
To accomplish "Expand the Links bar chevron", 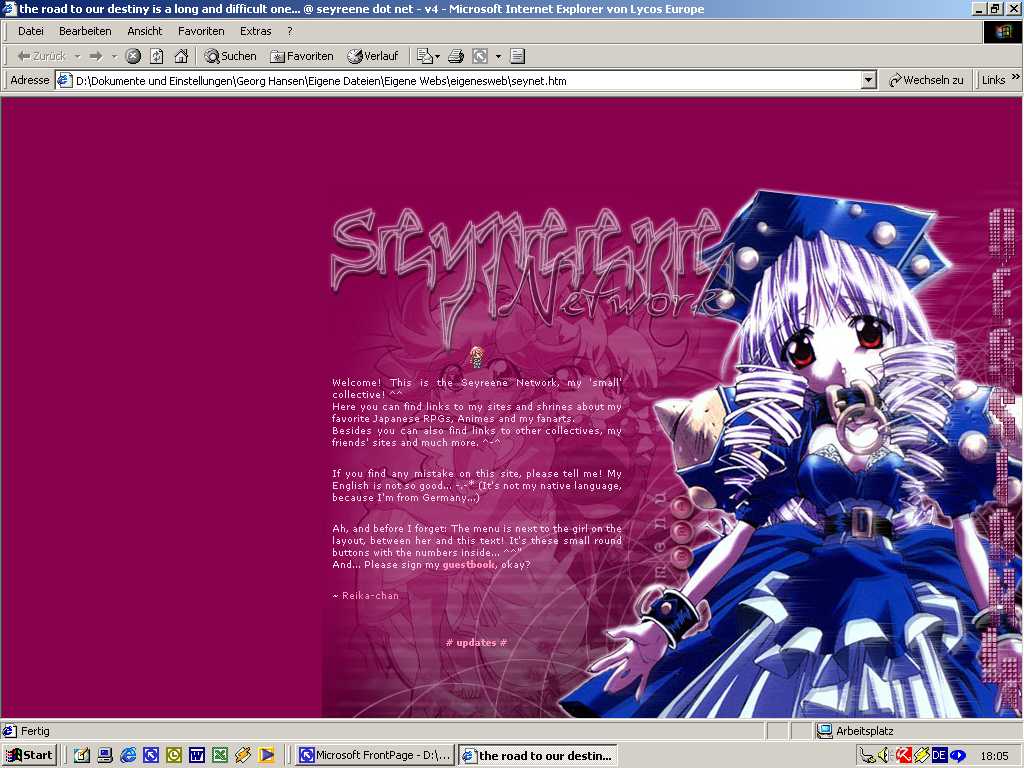I will [x=1015, y=78].
